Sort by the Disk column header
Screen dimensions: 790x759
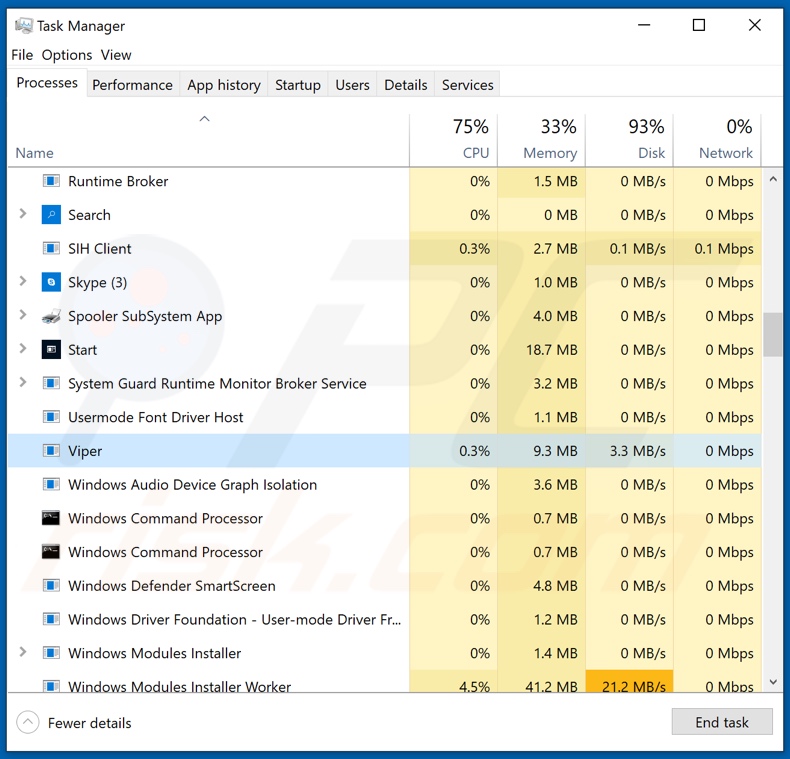pyautogui.click(x=629, y=141)
